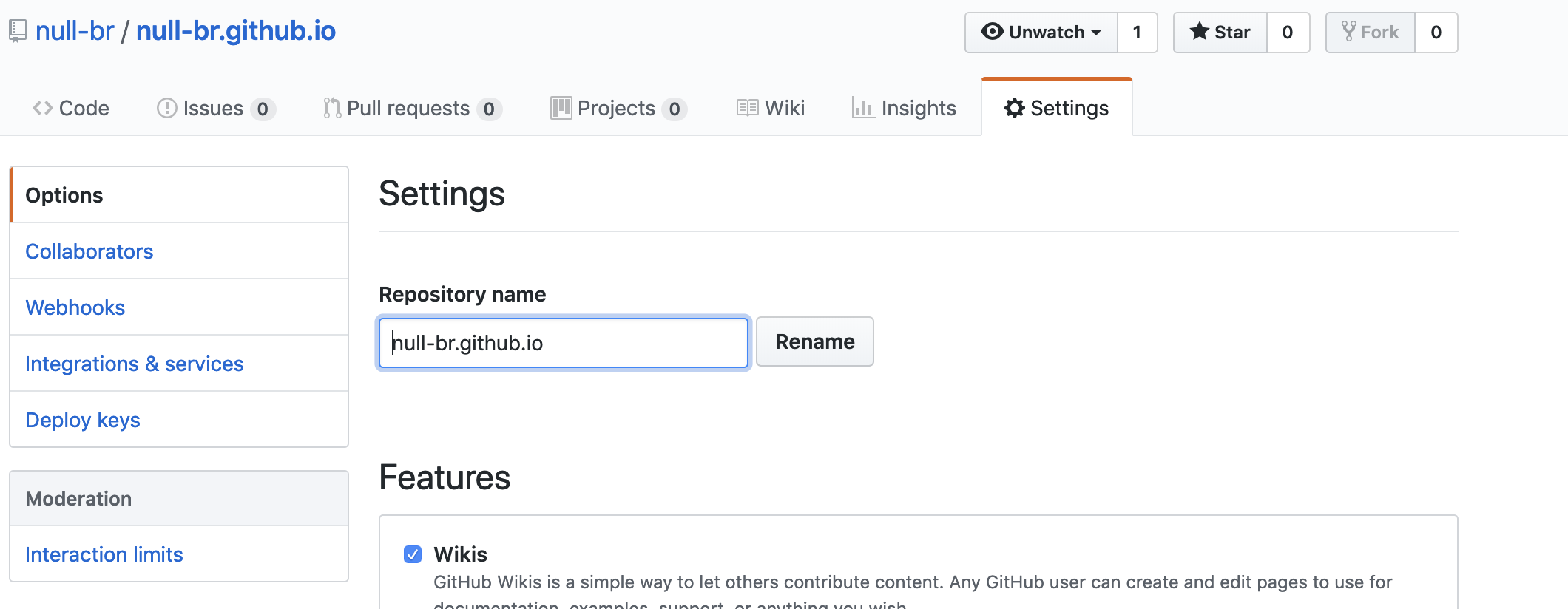Click the Wiki open-book icon
This screenshot has width=1568, height=609.
748,108
